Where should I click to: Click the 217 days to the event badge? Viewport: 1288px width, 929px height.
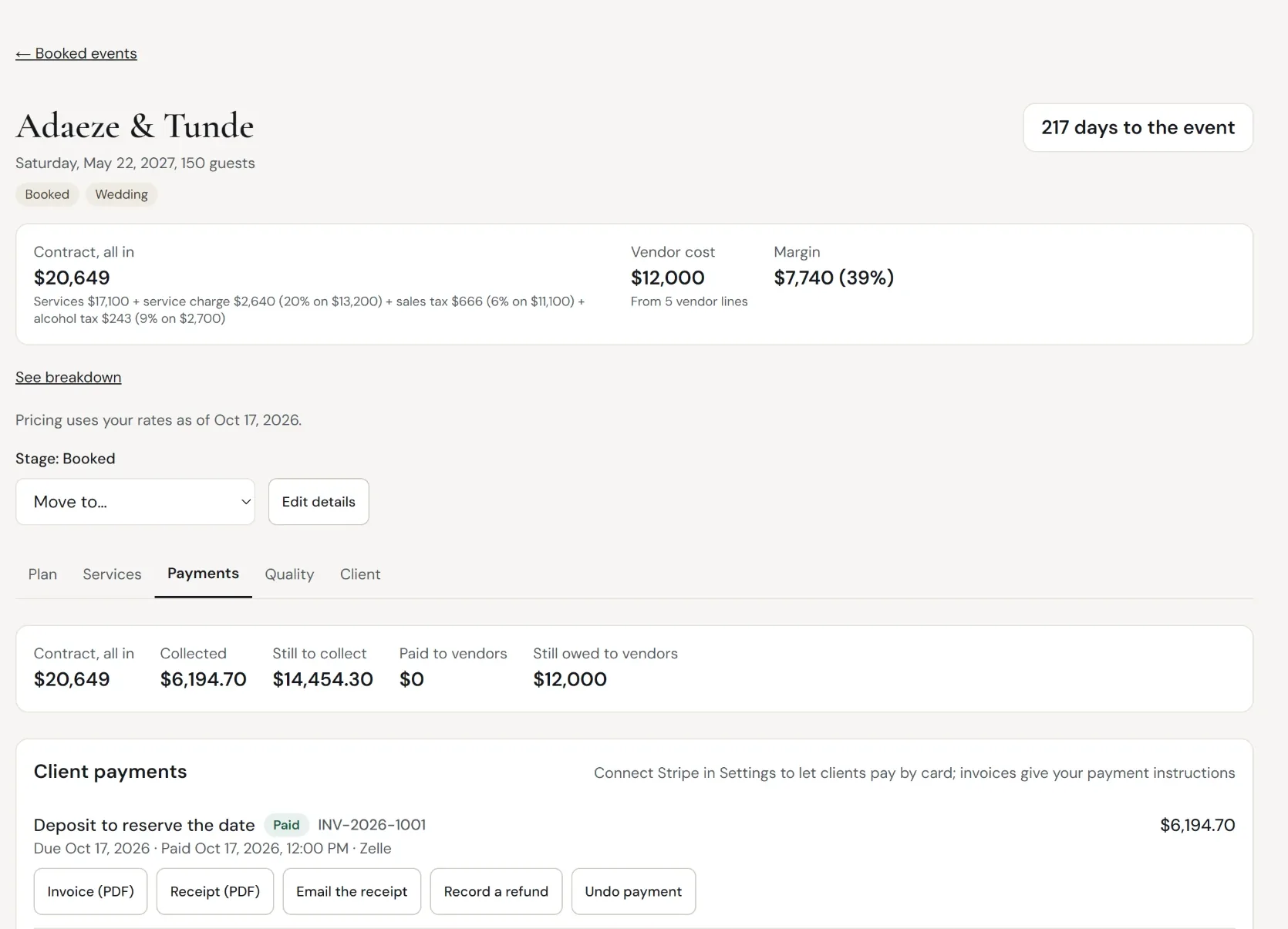pyautogui.click(x=1138, y=127)
